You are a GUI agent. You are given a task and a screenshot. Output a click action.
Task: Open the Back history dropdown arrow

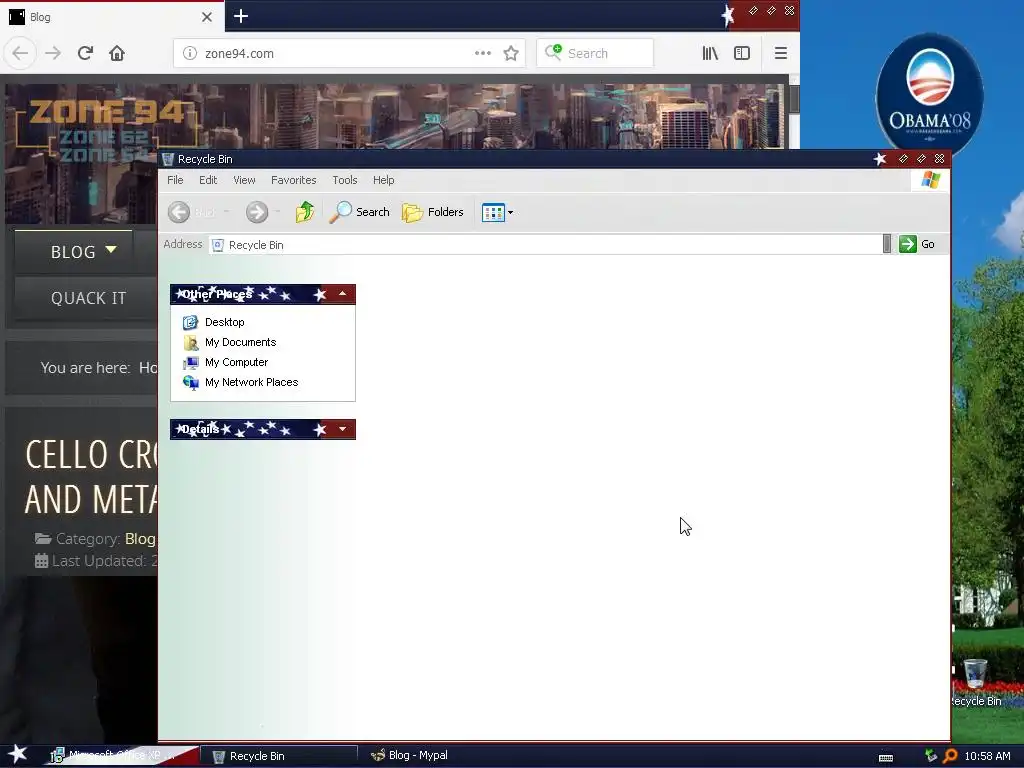click(x=227, y=212)
